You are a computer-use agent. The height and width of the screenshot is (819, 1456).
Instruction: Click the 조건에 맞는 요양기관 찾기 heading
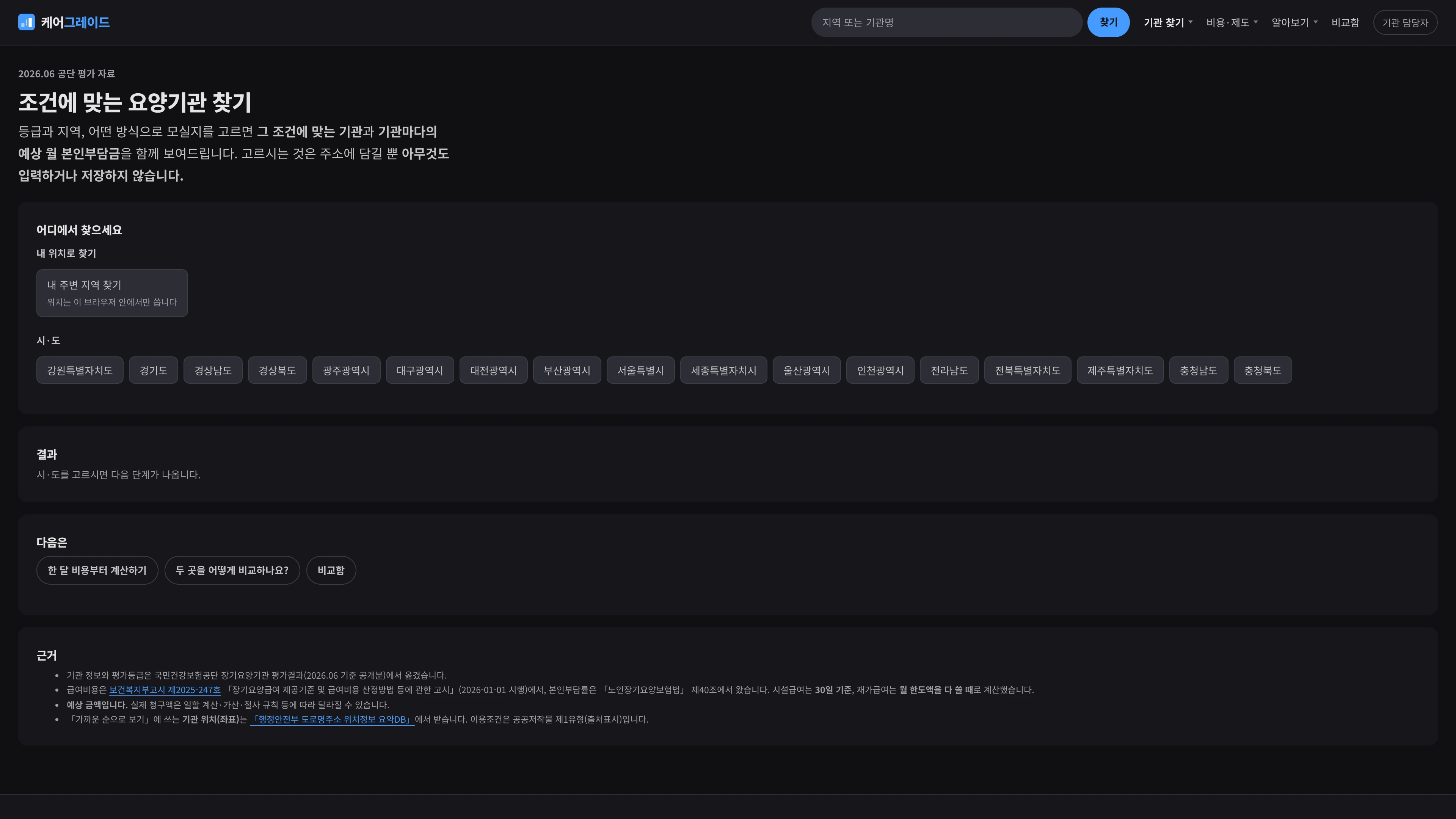[x=135, y=102]
